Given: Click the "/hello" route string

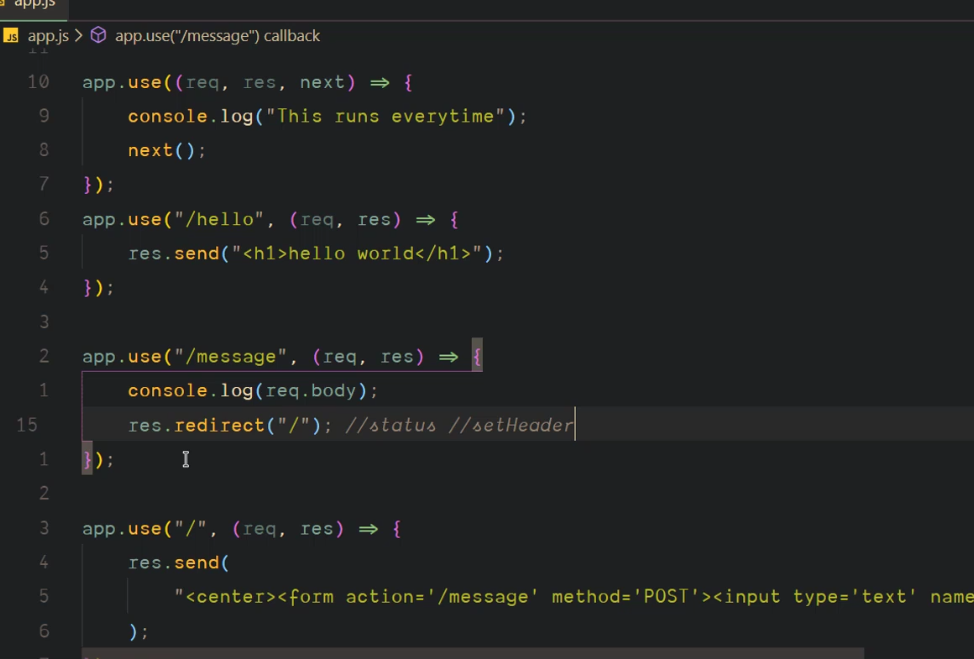Looking at the screenshot, I should (219, 219).
